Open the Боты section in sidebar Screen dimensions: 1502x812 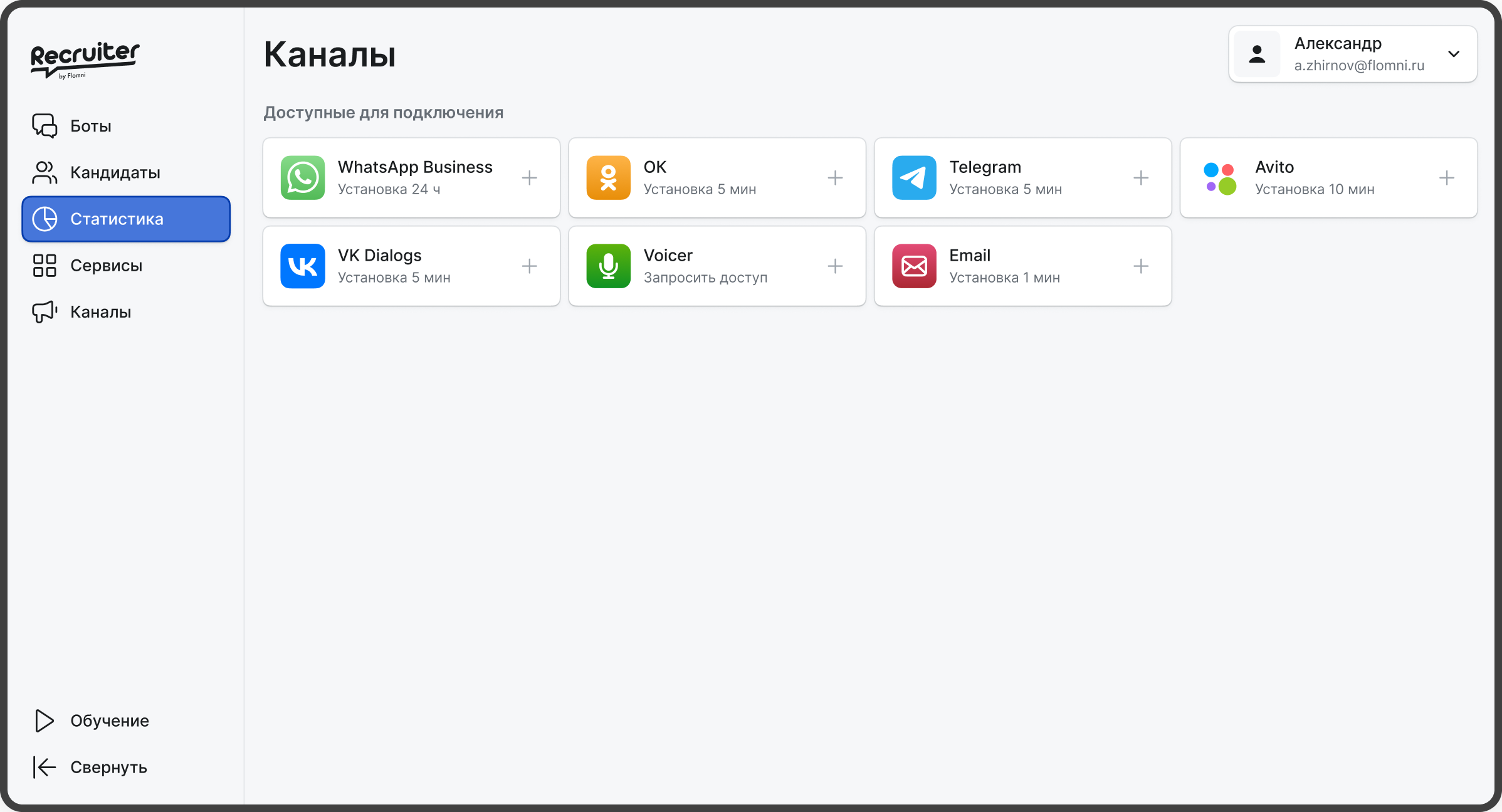pyautogui.click(x=90, y=126)
